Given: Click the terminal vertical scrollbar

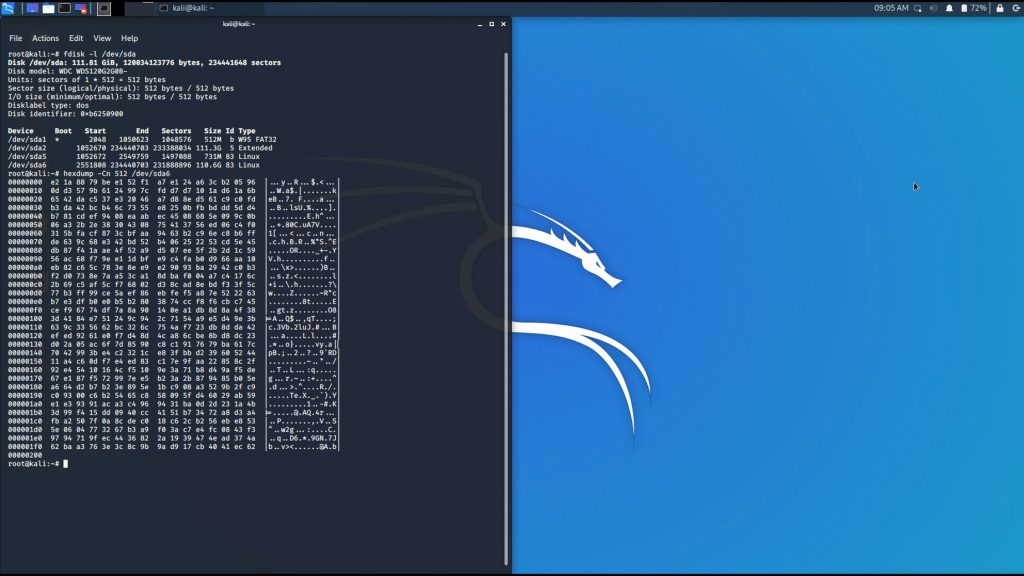Looking at the screenshot, I should coord(506,308).
